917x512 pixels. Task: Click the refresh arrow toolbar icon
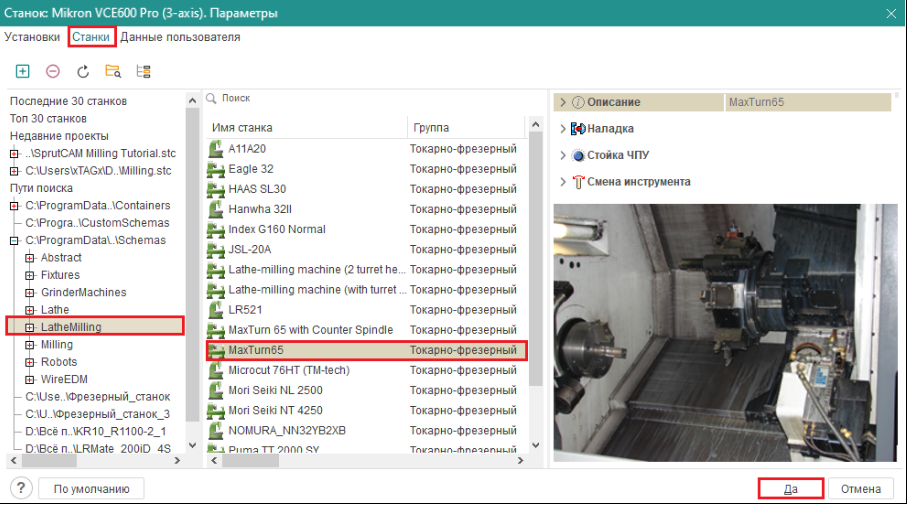(x=83, y=71)
